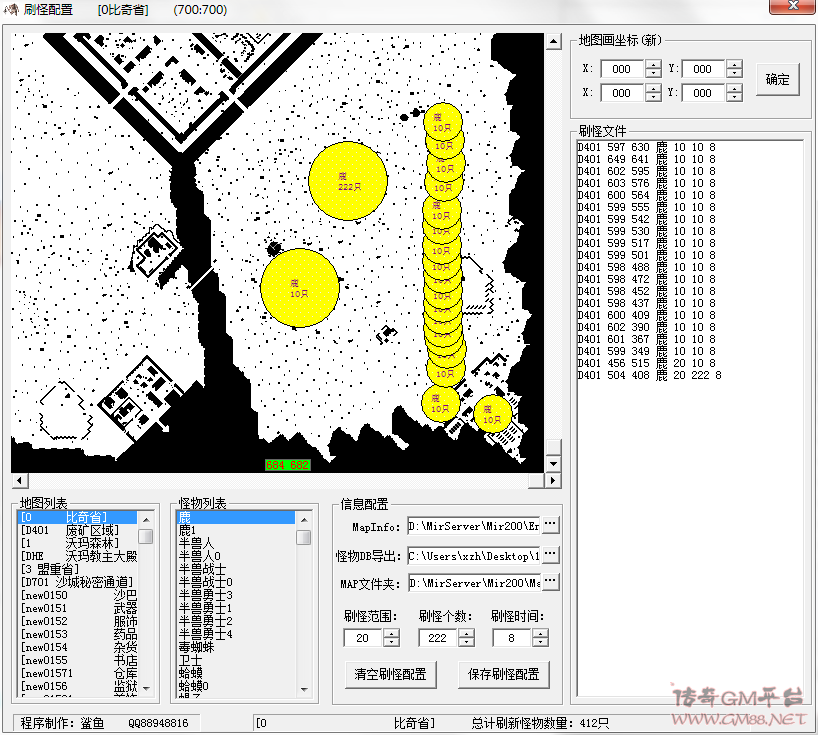Increase the 刷怪范围 spinner value
This screenshot has width=818, height=735.
click(391, 633)
